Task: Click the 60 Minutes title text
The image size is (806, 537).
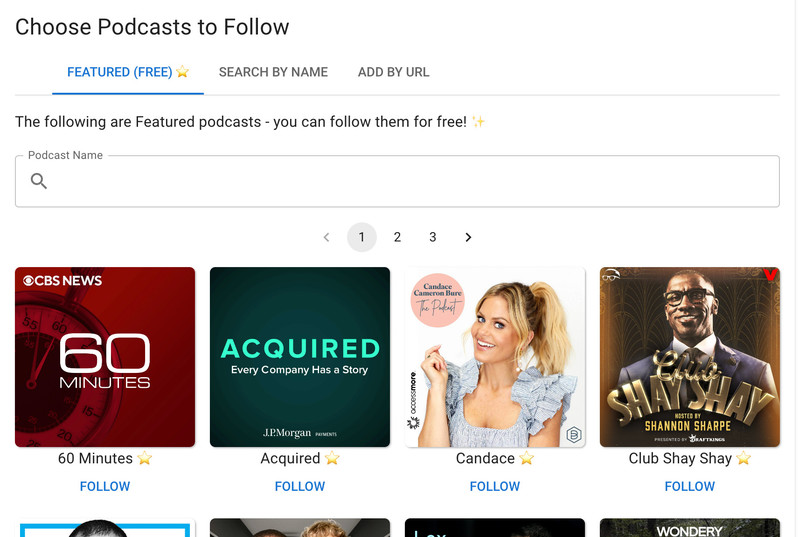Action: (95, 458)
